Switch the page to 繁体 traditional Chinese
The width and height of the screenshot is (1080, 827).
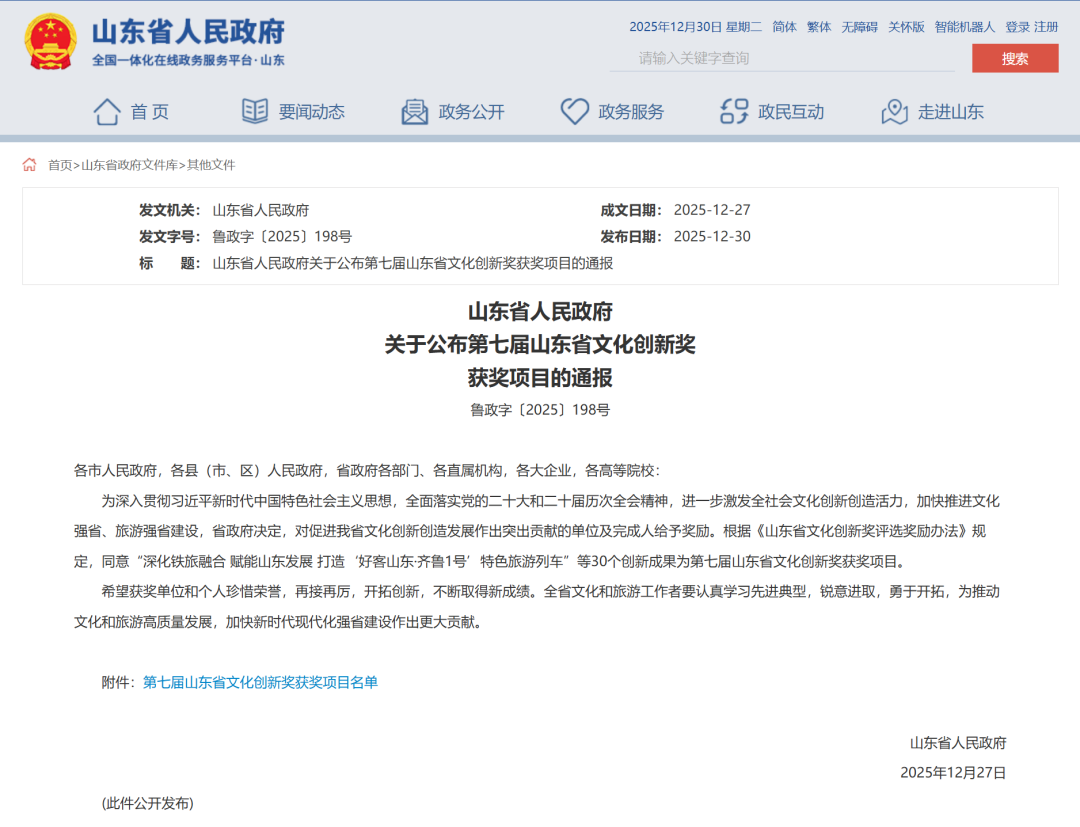[x=818, y=27]
